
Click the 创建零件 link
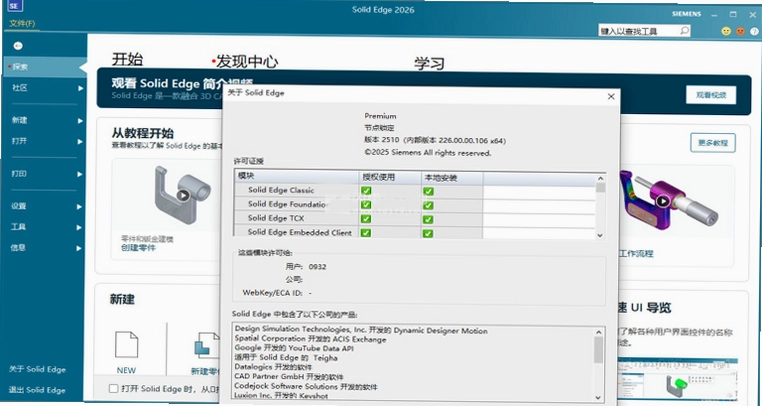click(x=138, y=247)
